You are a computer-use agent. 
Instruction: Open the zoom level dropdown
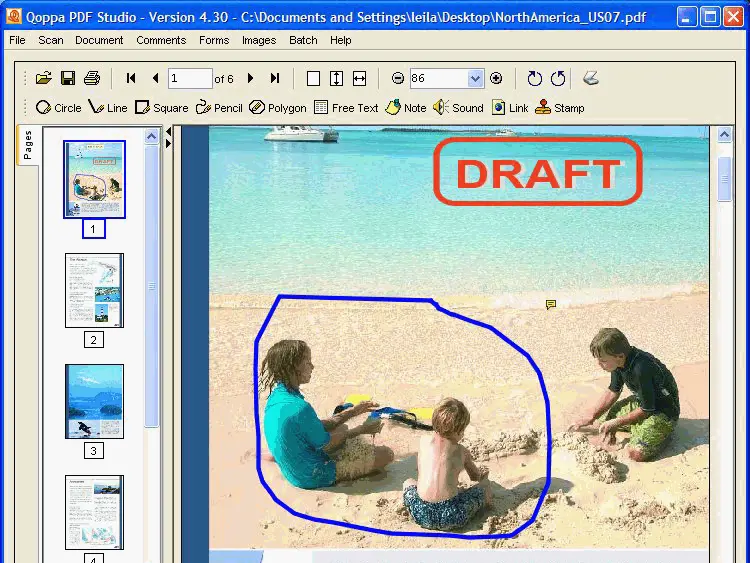click(475, 78)
